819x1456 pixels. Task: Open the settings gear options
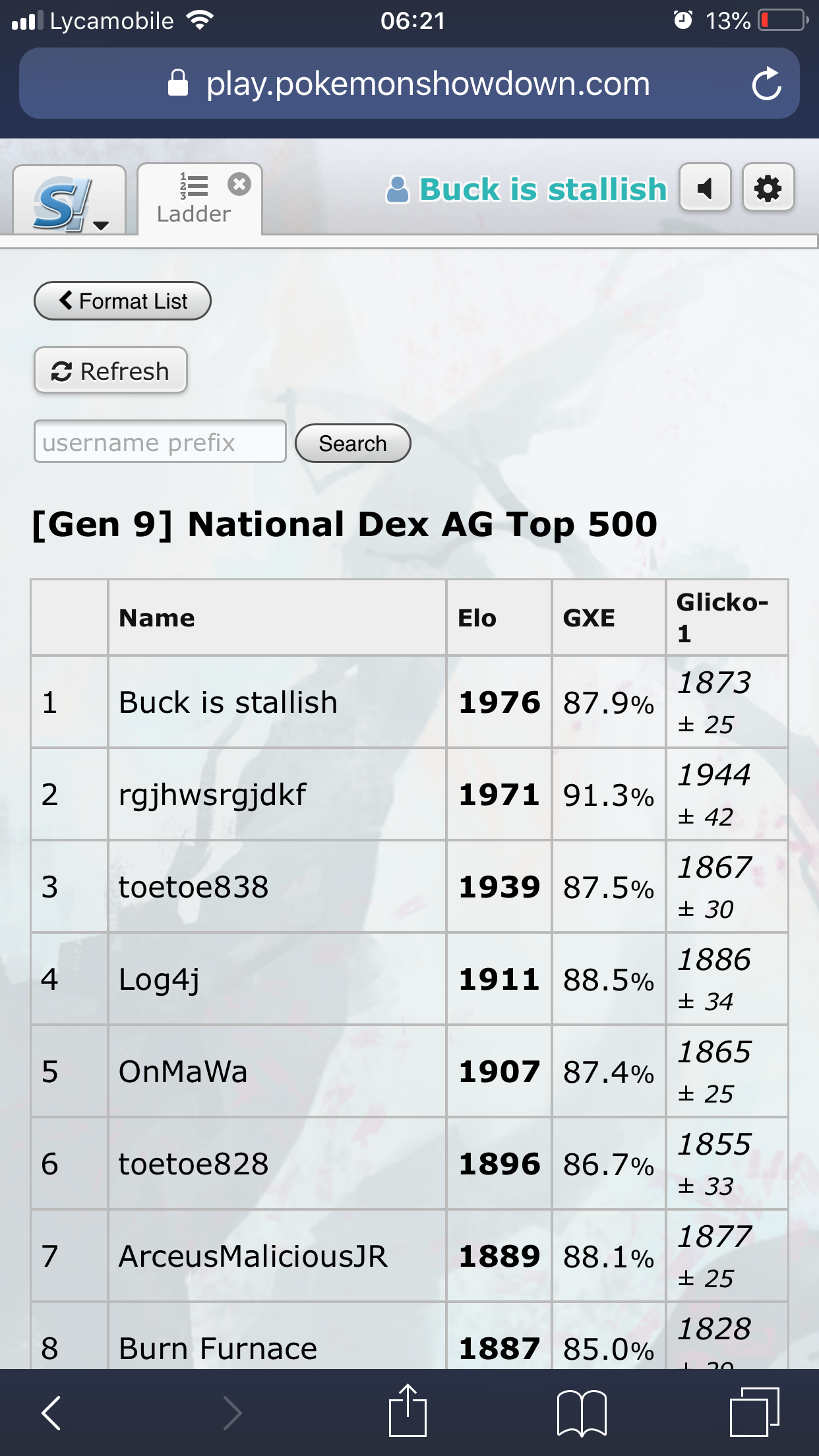click(768, 189)
